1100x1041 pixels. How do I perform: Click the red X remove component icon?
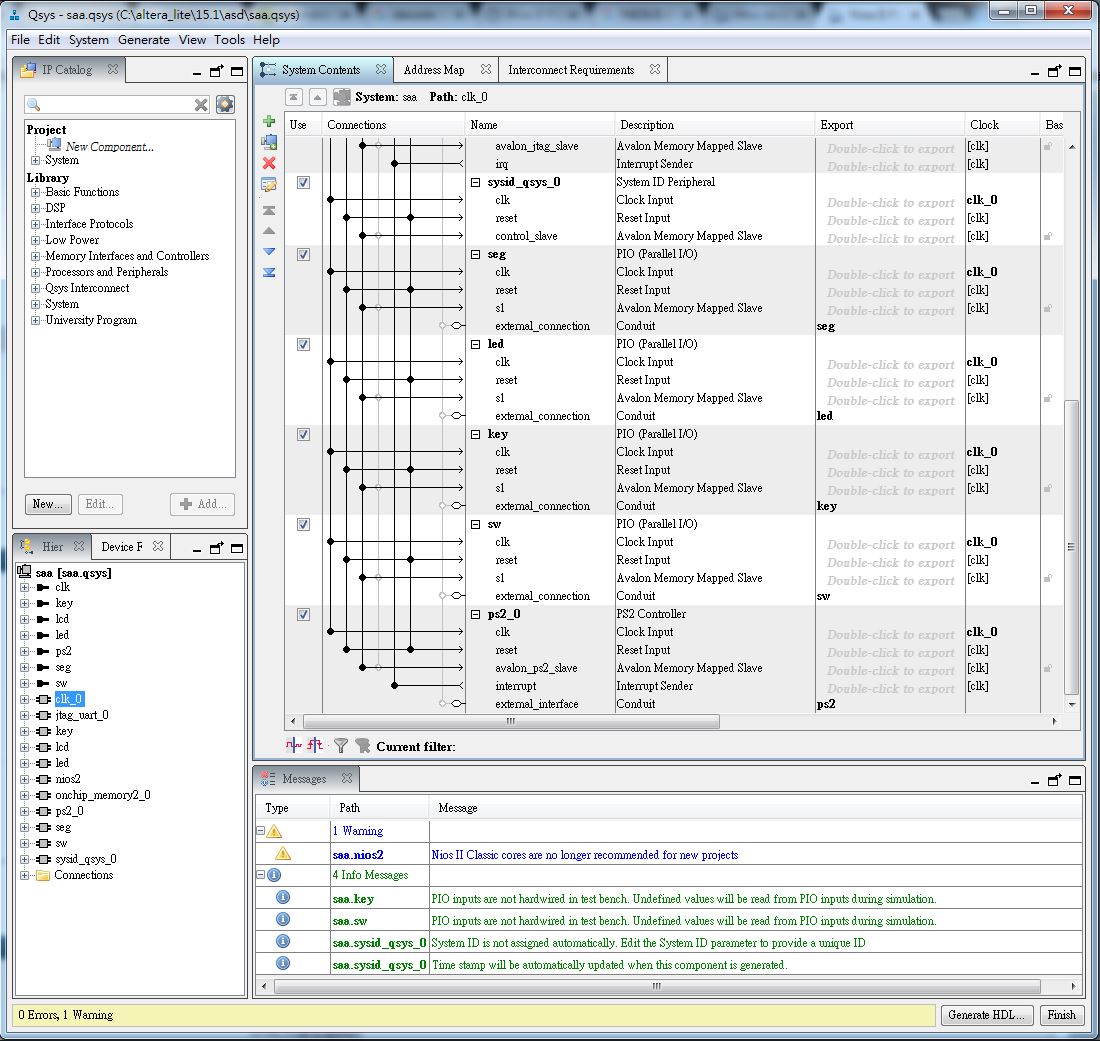coord(269,163)
